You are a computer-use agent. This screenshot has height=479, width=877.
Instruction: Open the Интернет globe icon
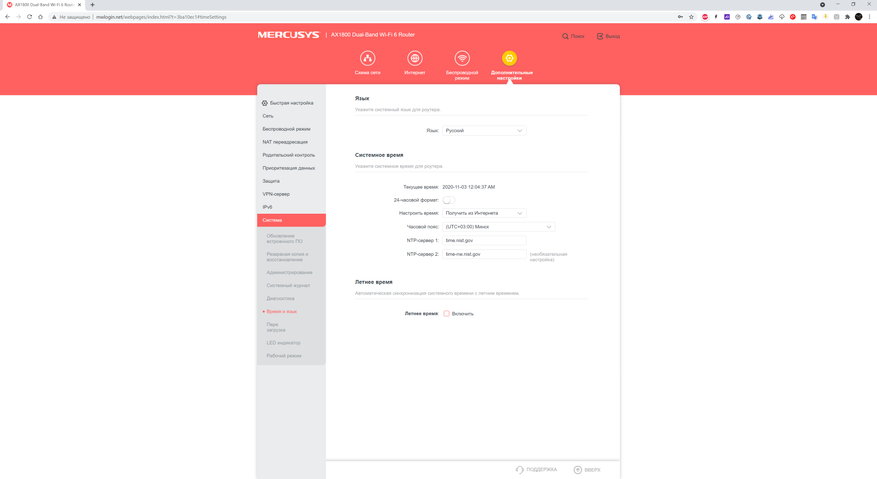415,59
